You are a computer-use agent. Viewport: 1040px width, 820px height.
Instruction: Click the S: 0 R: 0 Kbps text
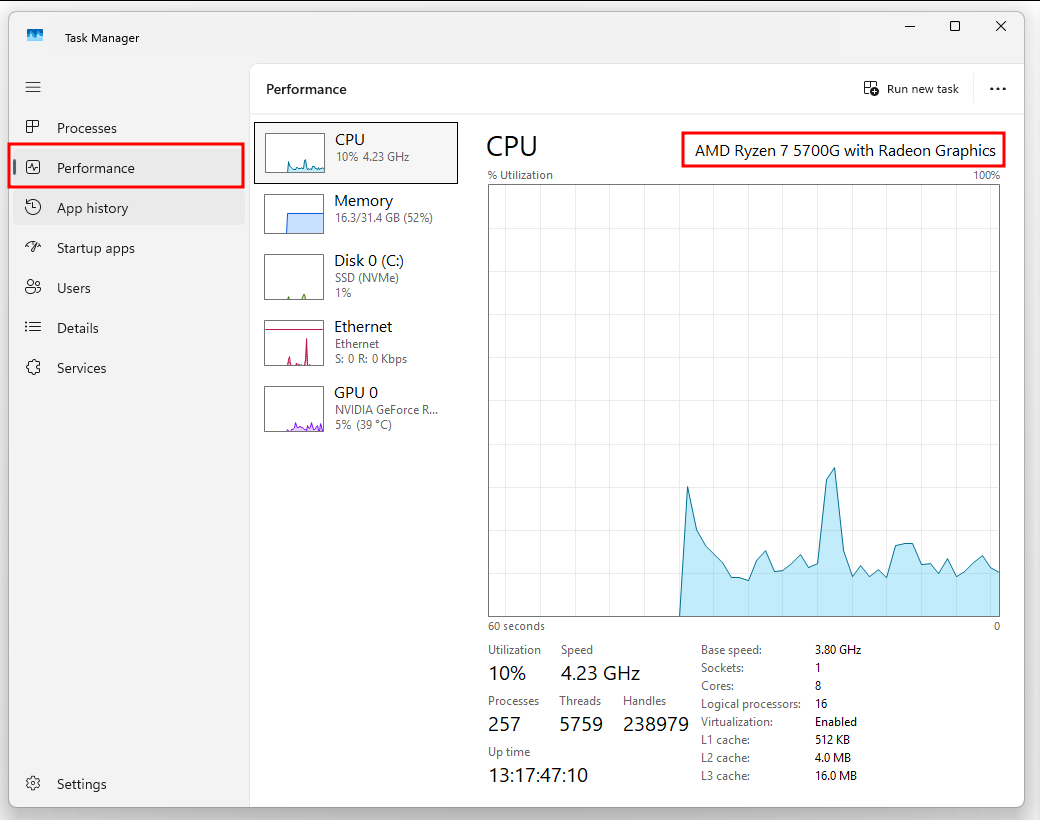pyautogui.click(x=371, y=359)
